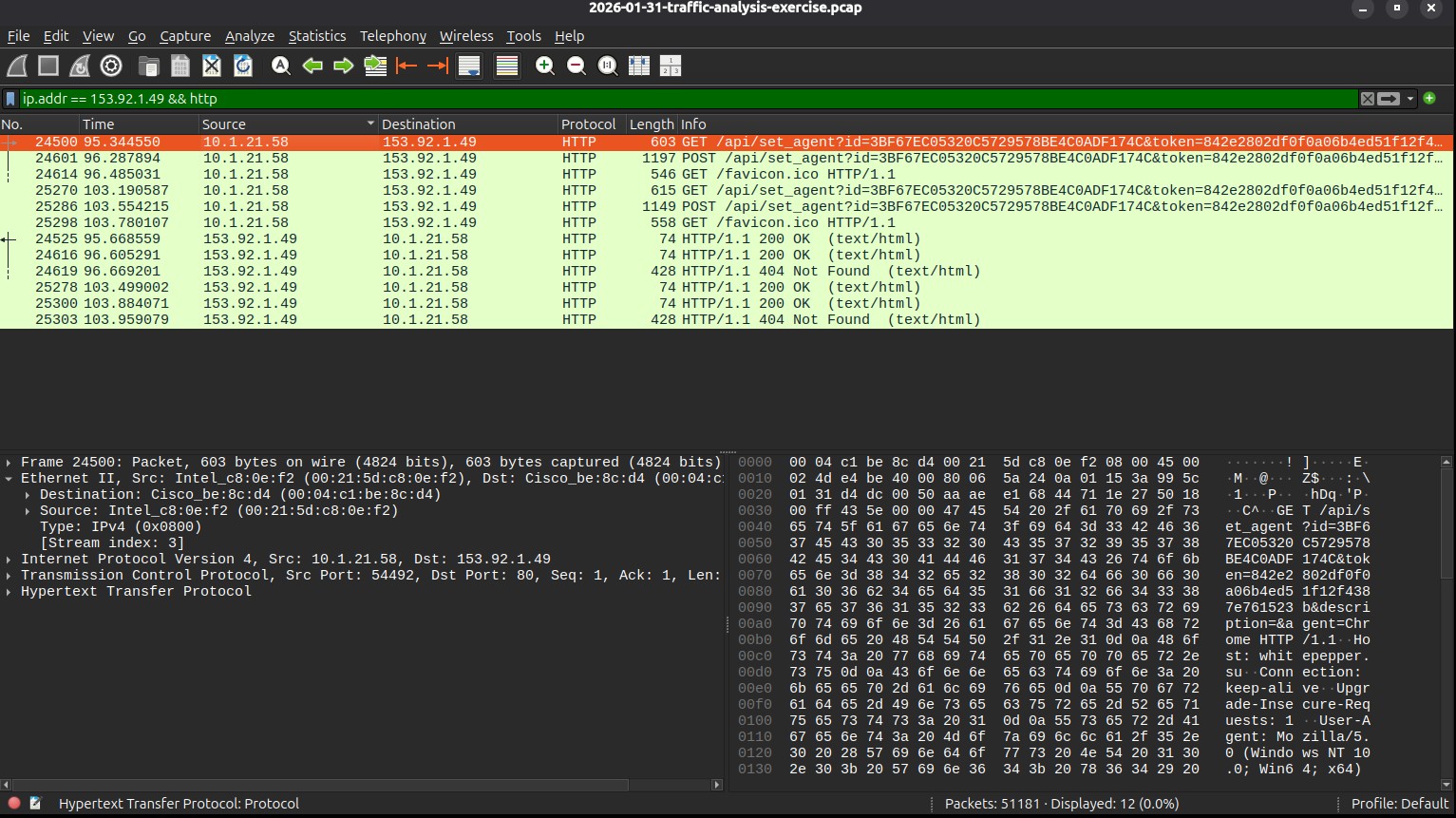Add a display filter button with plus icon
Image resolution: width=1456 pixels, height=818 pixels.
pyautogui.click(x=1429, y=98)
